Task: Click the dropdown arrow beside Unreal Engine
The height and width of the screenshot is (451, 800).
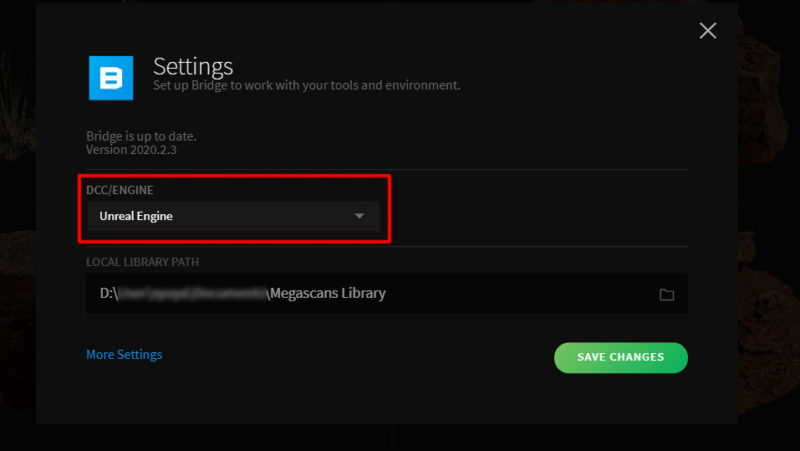Action: (359, 216)
